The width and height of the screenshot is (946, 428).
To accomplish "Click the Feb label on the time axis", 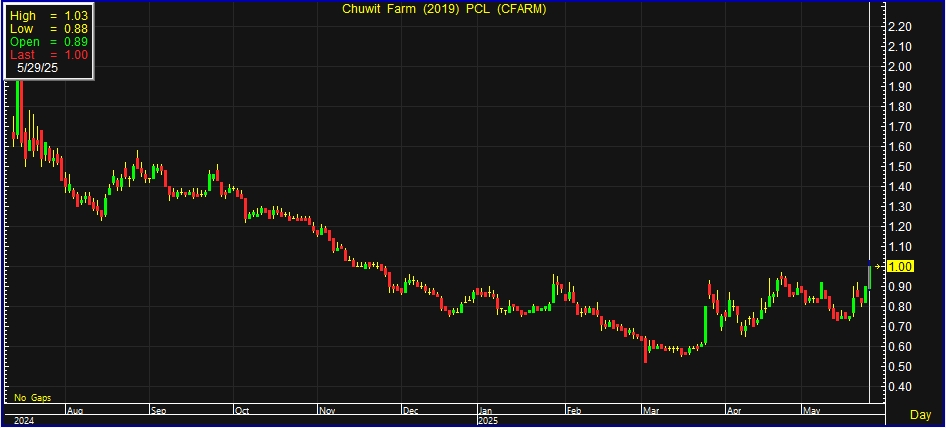I will [x=574, y=410].
